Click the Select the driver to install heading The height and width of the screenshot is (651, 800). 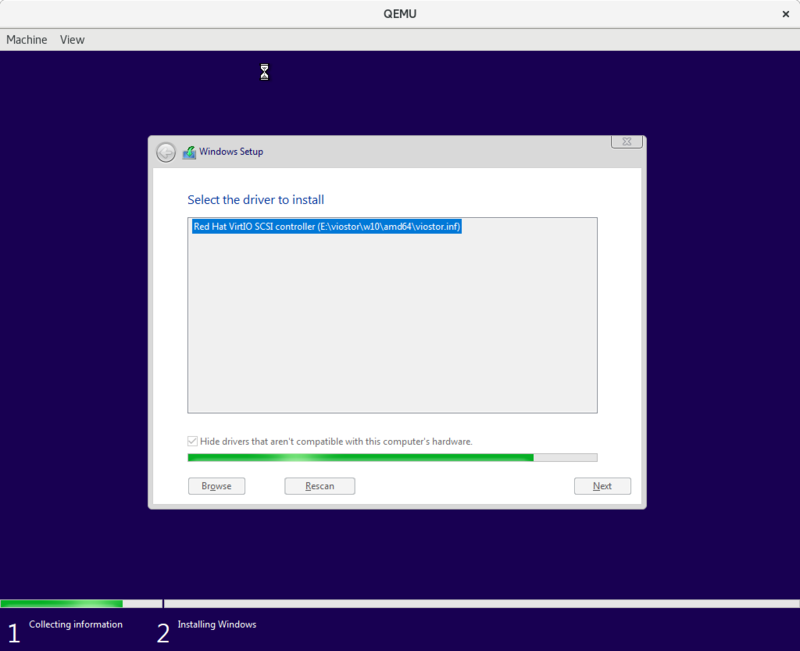click(256, 199)
